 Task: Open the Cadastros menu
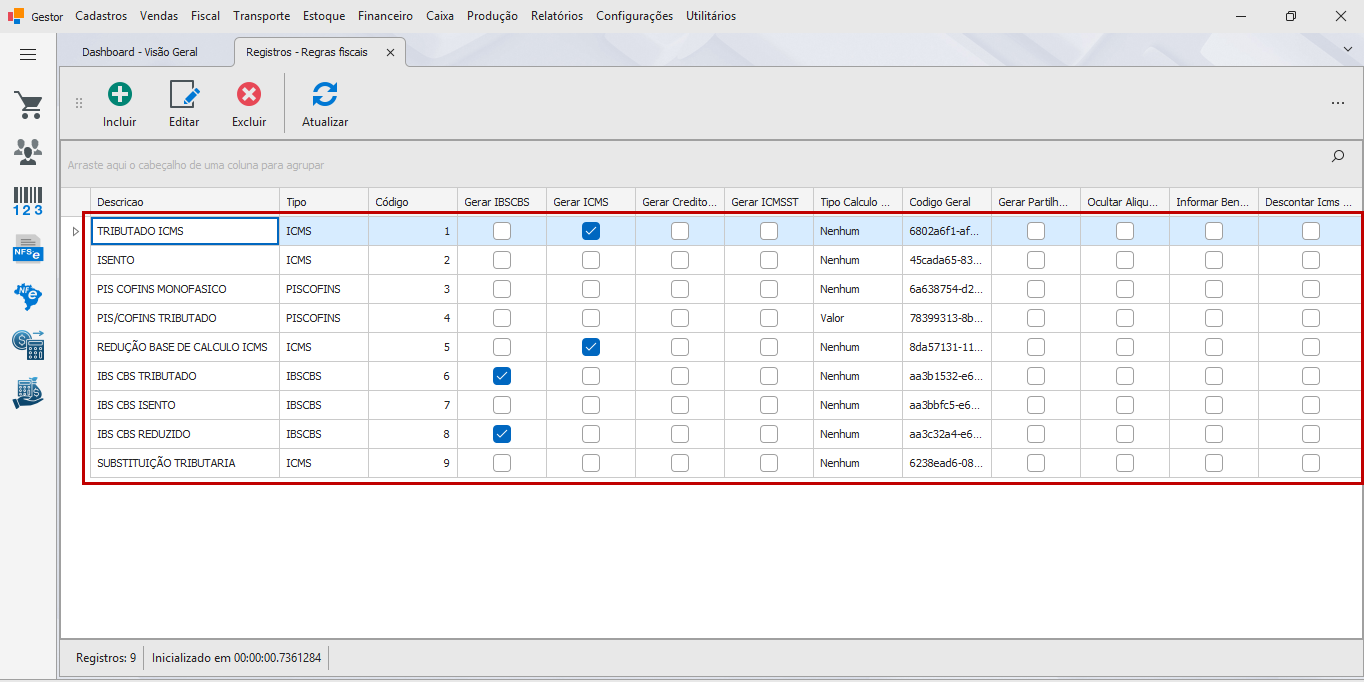pyautogui.click(x=101, y=16)
